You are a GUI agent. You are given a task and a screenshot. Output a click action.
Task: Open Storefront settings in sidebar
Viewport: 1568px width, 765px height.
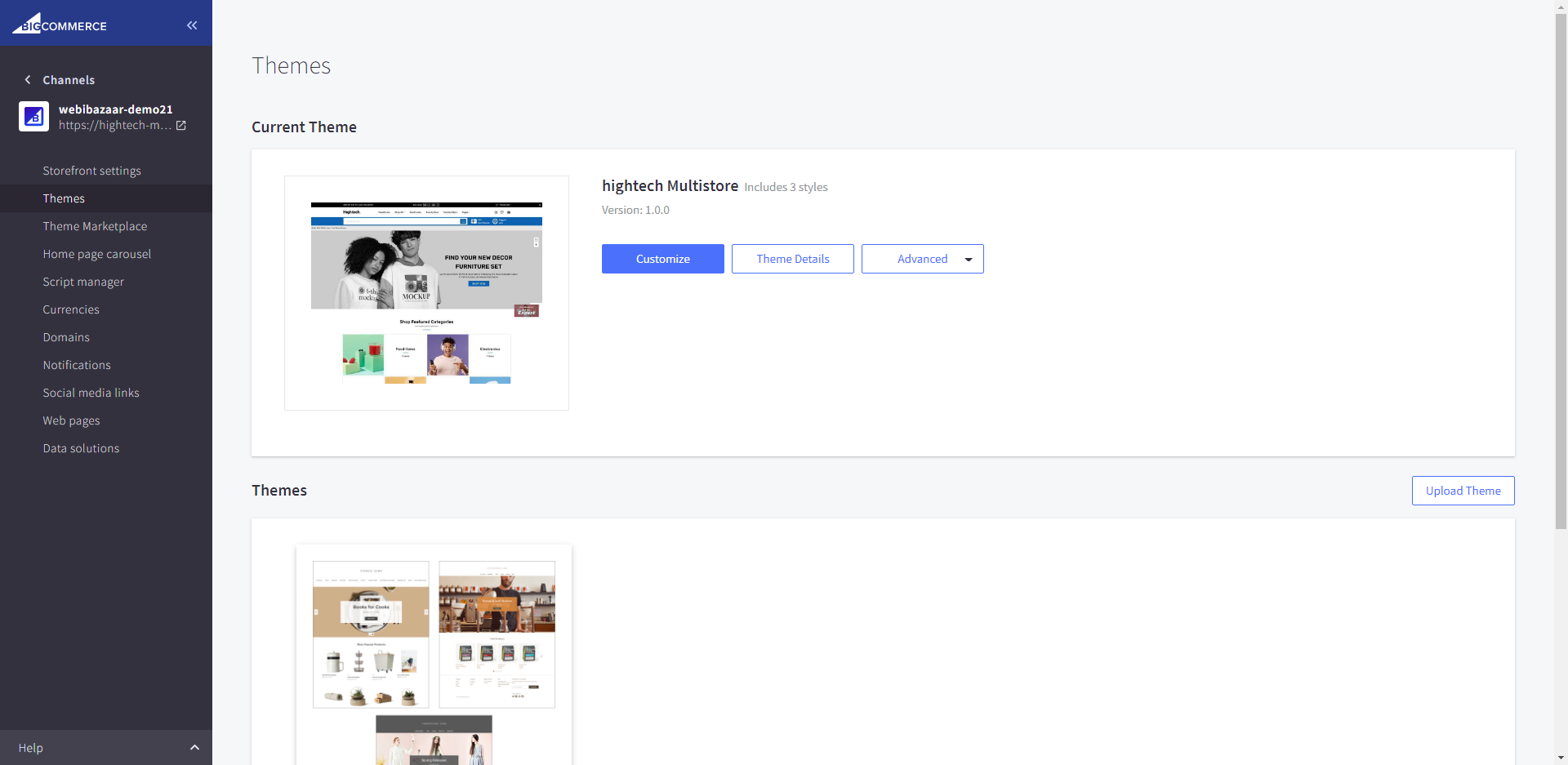coord(91,171)
